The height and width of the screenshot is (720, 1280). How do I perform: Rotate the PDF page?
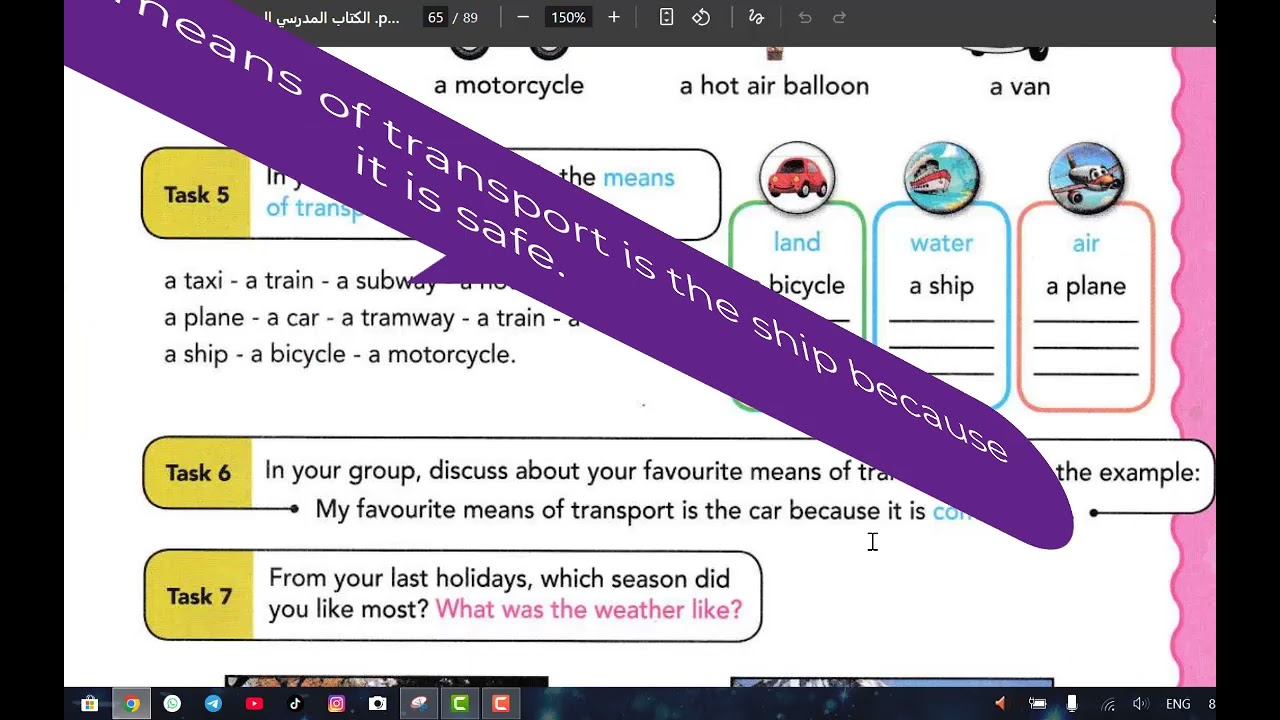701,17
